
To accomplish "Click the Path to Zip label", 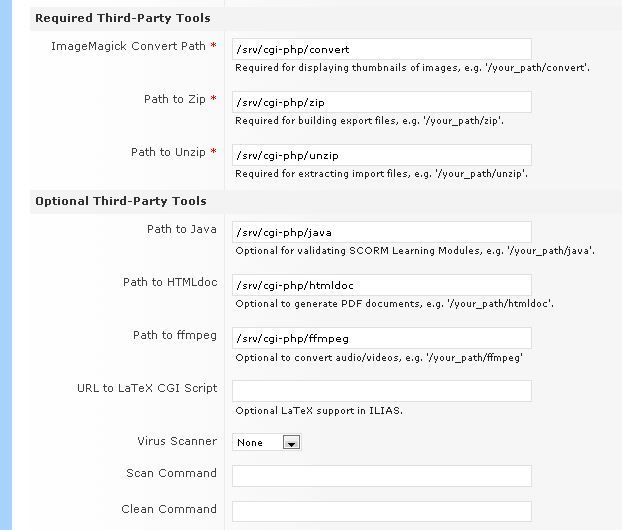I will tap(175, 100).
